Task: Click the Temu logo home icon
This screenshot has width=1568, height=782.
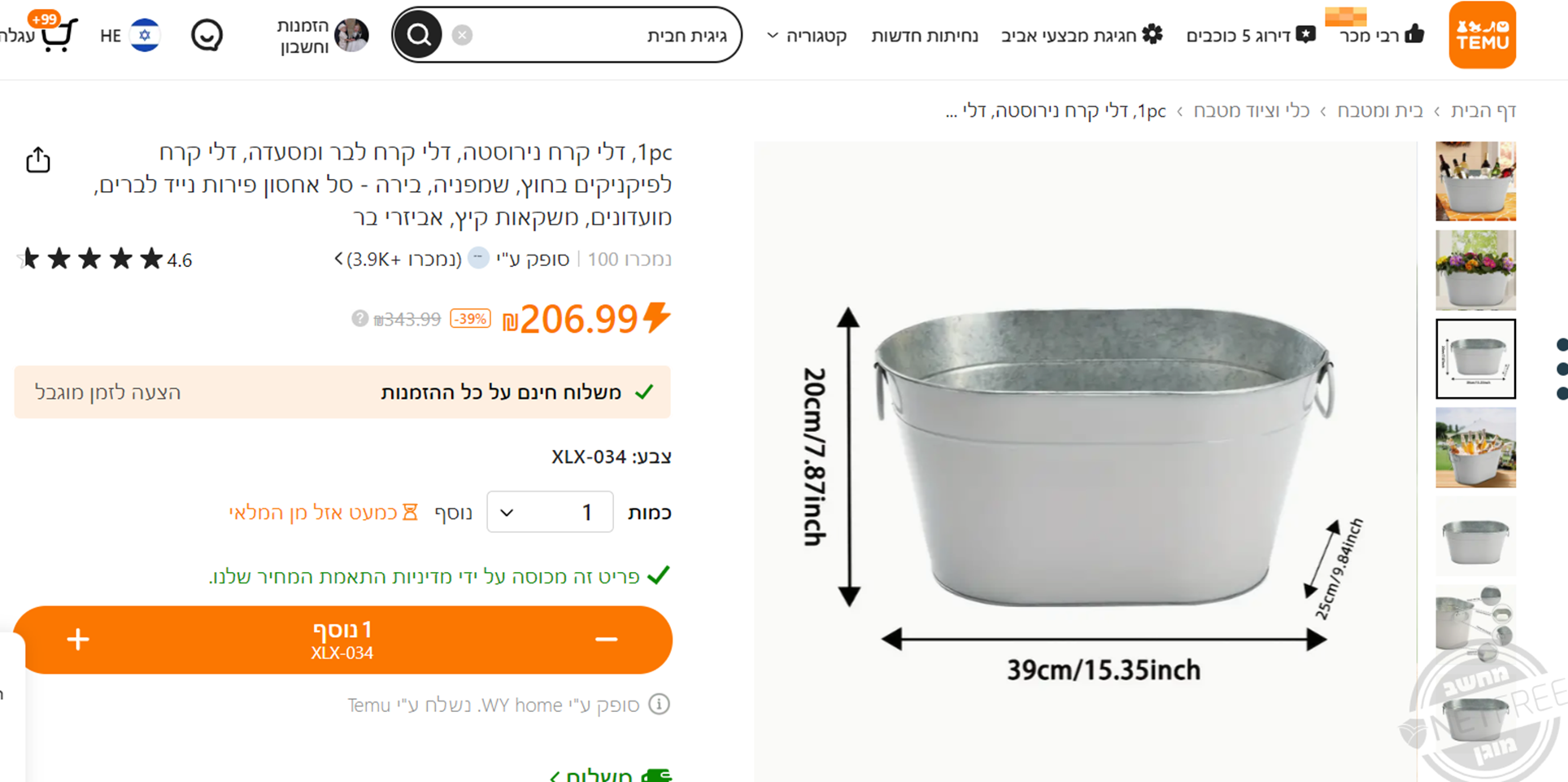Action: (1482, 35)
